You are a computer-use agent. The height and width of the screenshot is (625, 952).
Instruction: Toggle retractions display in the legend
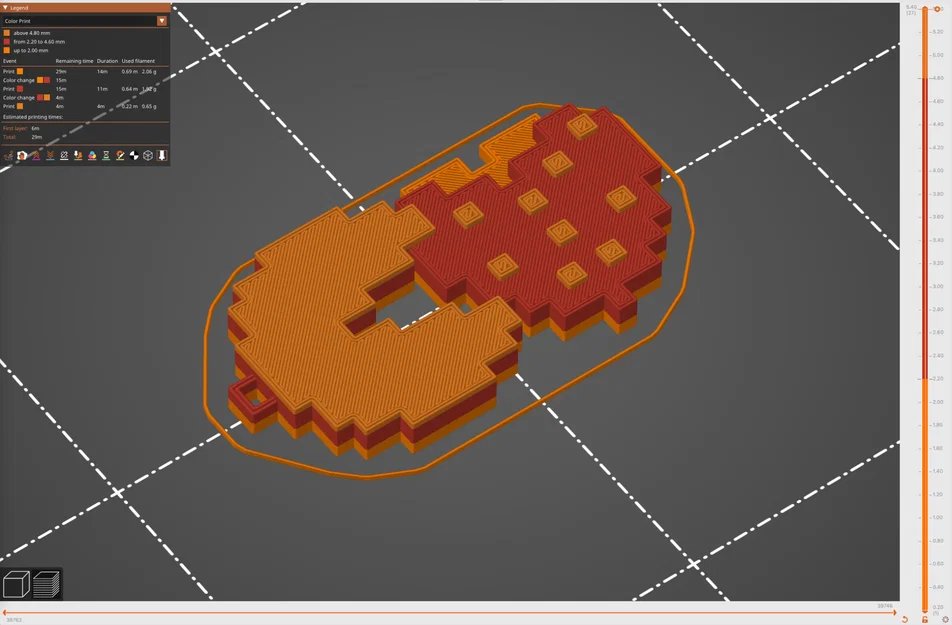(x=37, y=155)
